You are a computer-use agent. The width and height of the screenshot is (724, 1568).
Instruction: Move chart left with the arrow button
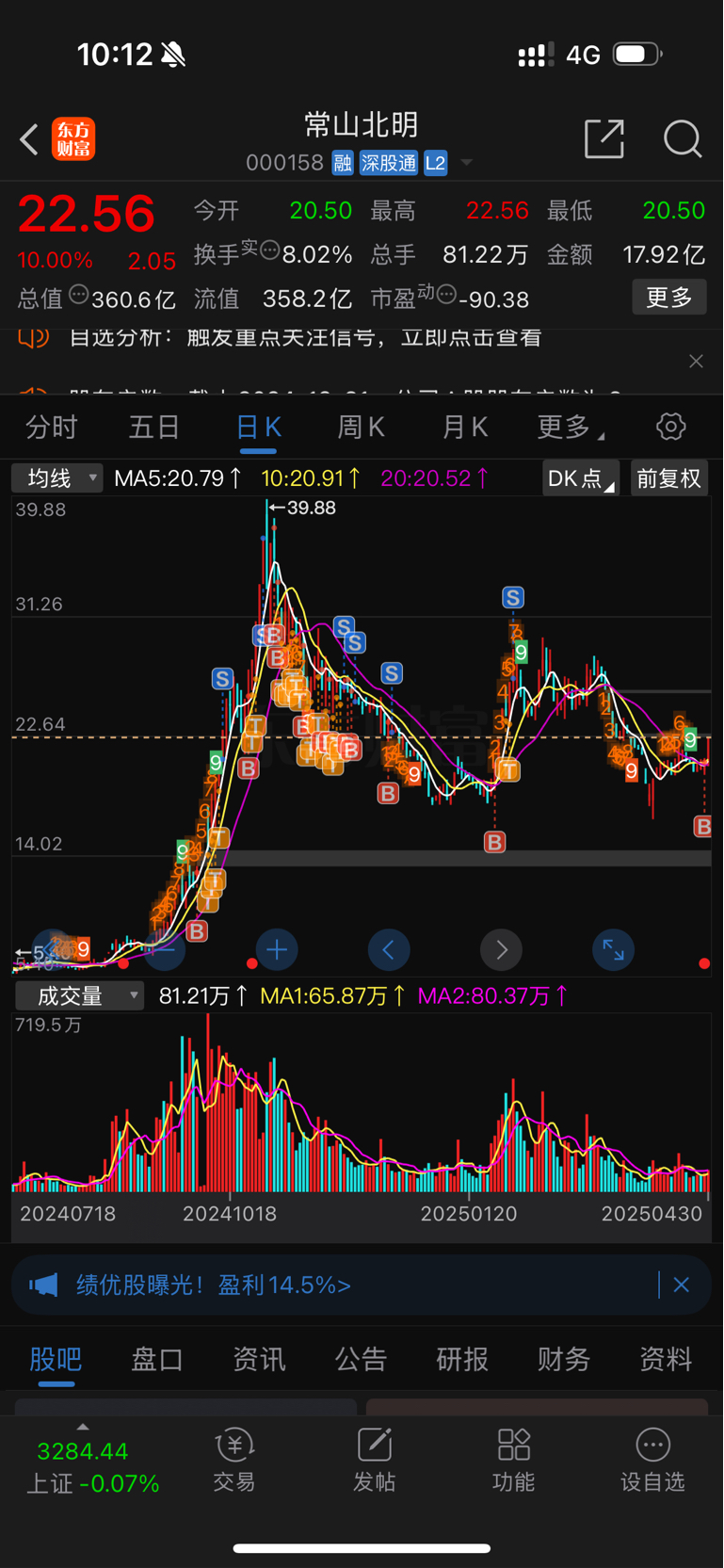click(389, 949)
